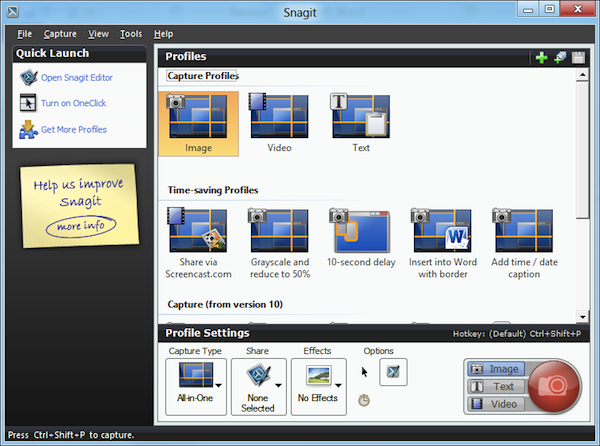Expand the Capture Type dropdown arrow
600x446 pixels.
218,386
